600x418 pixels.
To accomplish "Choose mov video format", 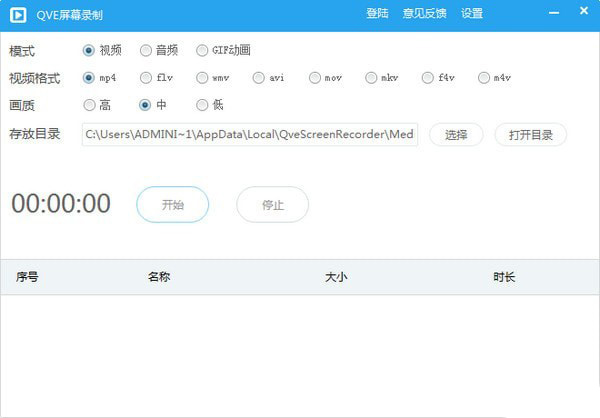I will coord(315,77).
